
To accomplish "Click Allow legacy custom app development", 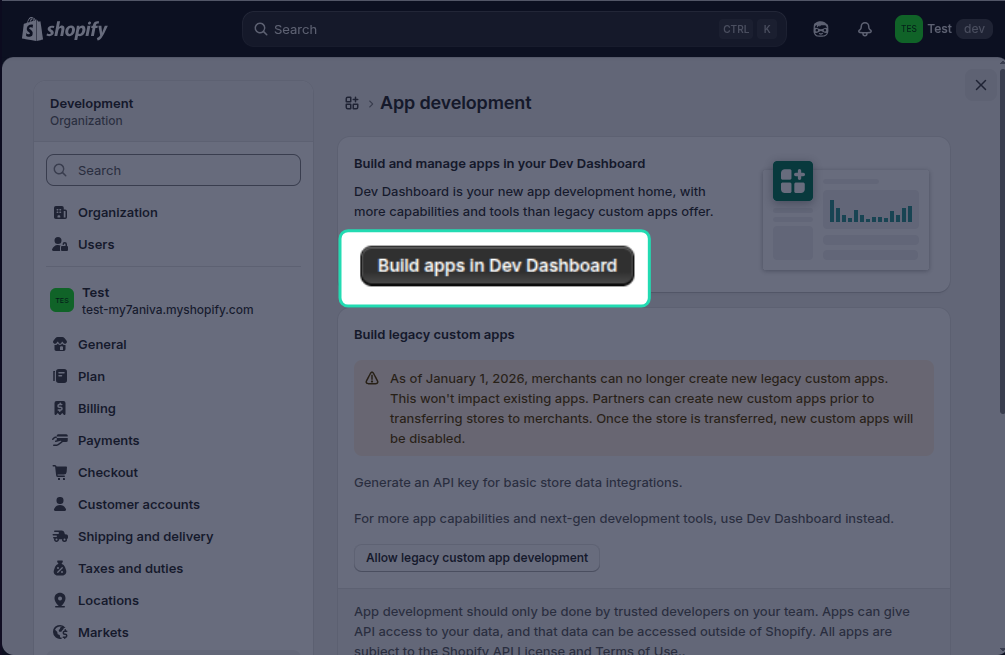I will (477, 558).
